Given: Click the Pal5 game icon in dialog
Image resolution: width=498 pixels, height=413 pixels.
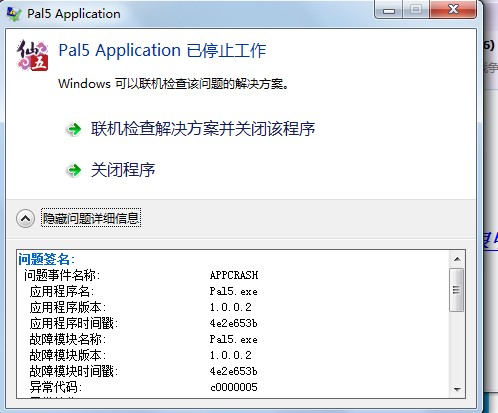Looking at the screenshot, I should pyautogui.click(x=32, y=55).
